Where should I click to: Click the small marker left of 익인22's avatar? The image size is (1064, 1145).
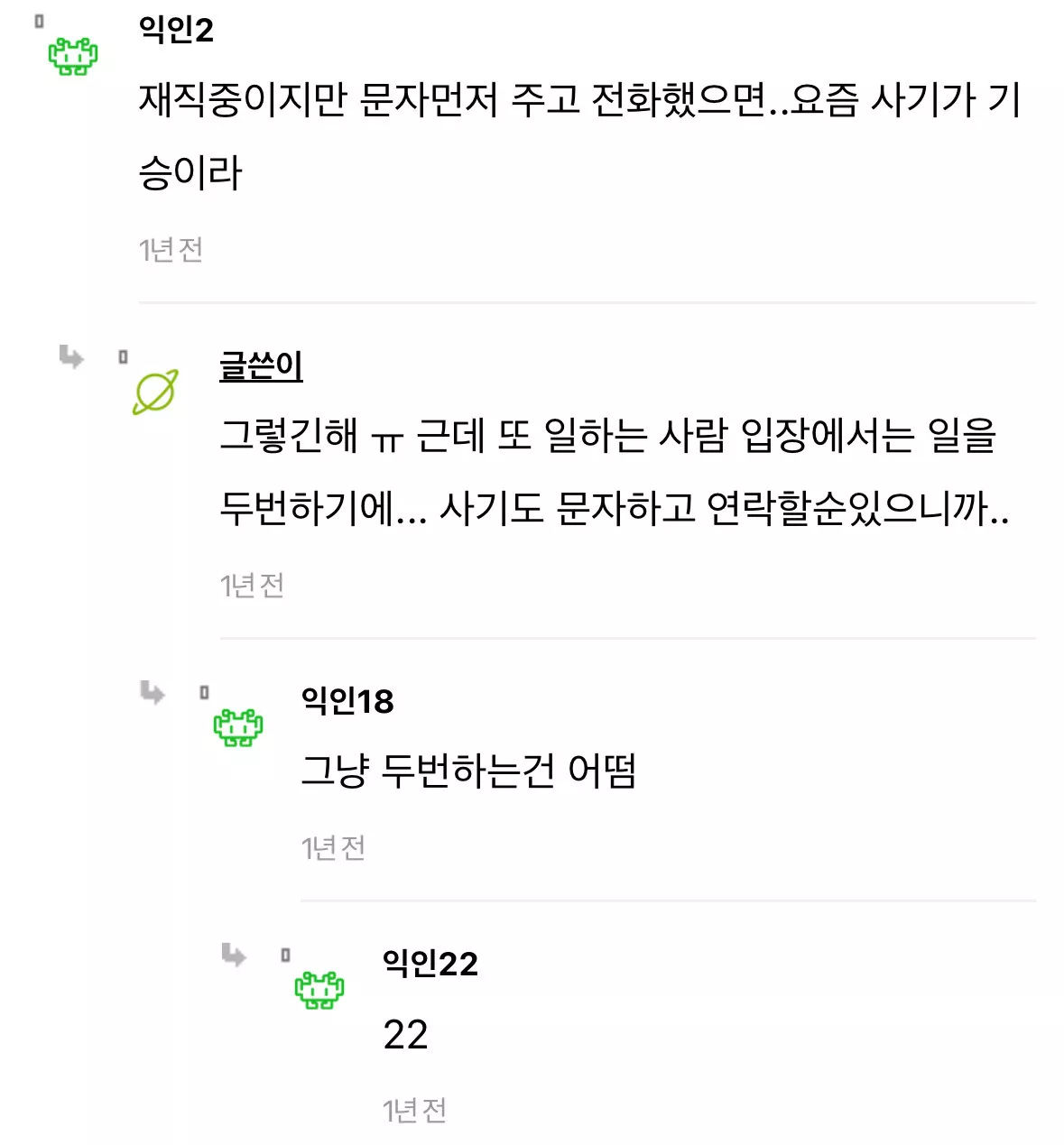[285, 955]
